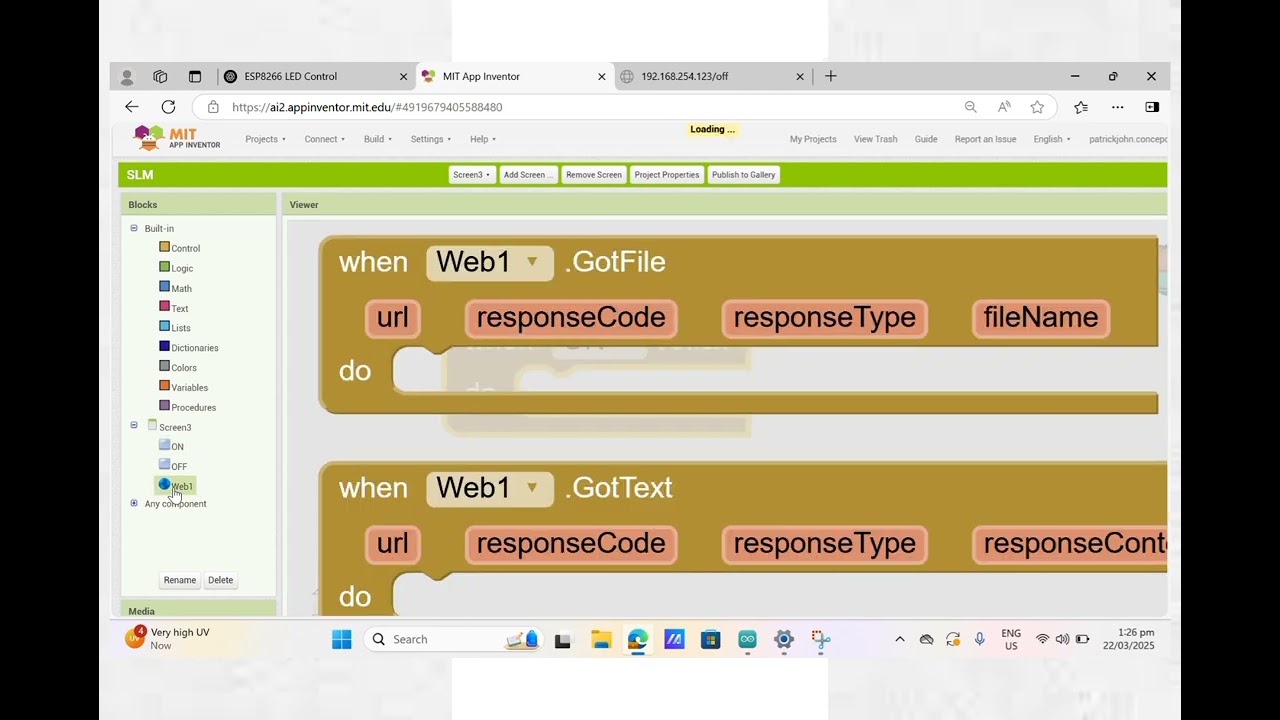The image size is (1280, 720).
Task: Open the Text blocks drawer
Action: pyautogui.click(x=174, y=308)
